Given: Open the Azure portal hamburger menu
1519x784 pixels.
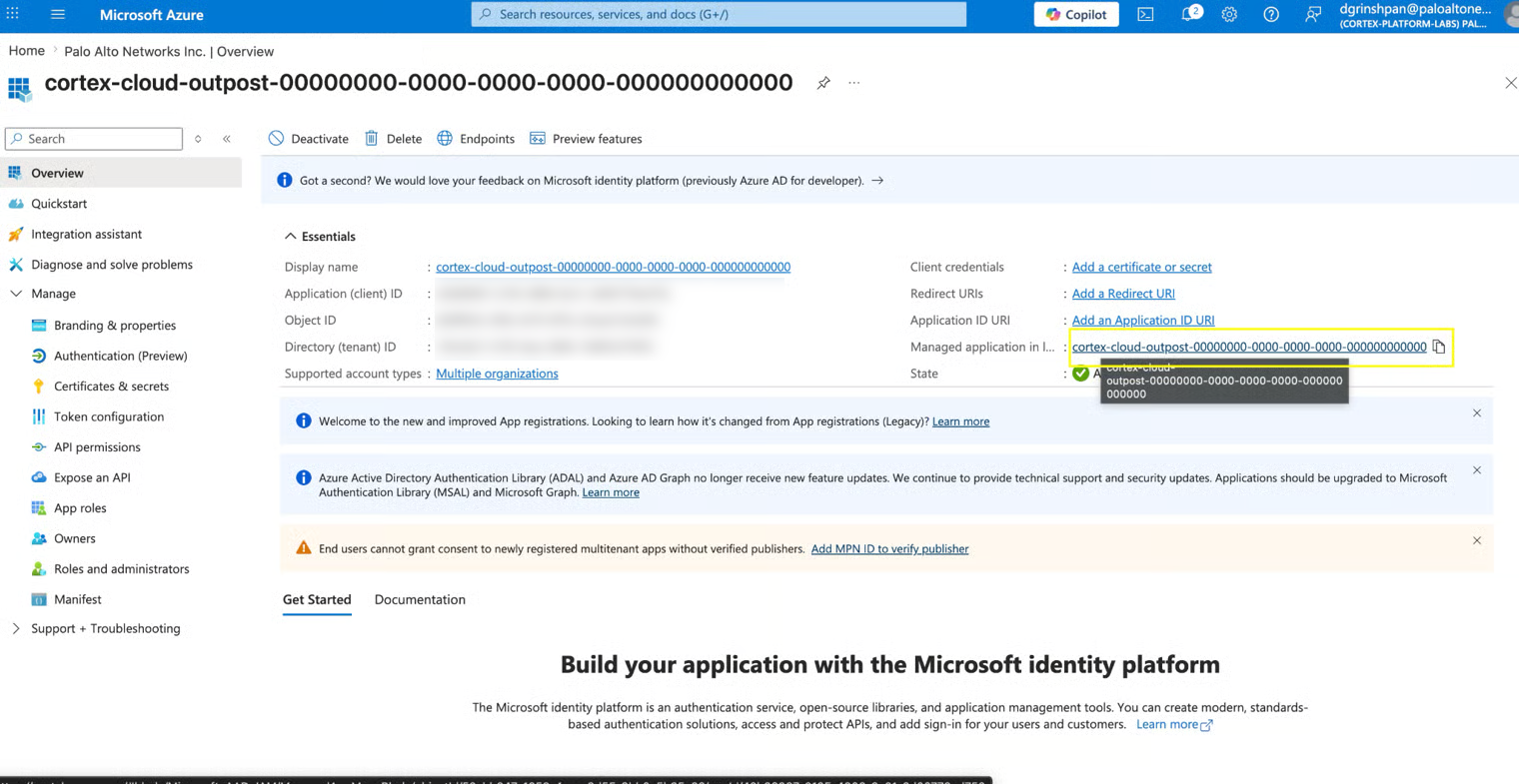Looking at the screenshot, I should click(58, 15).
